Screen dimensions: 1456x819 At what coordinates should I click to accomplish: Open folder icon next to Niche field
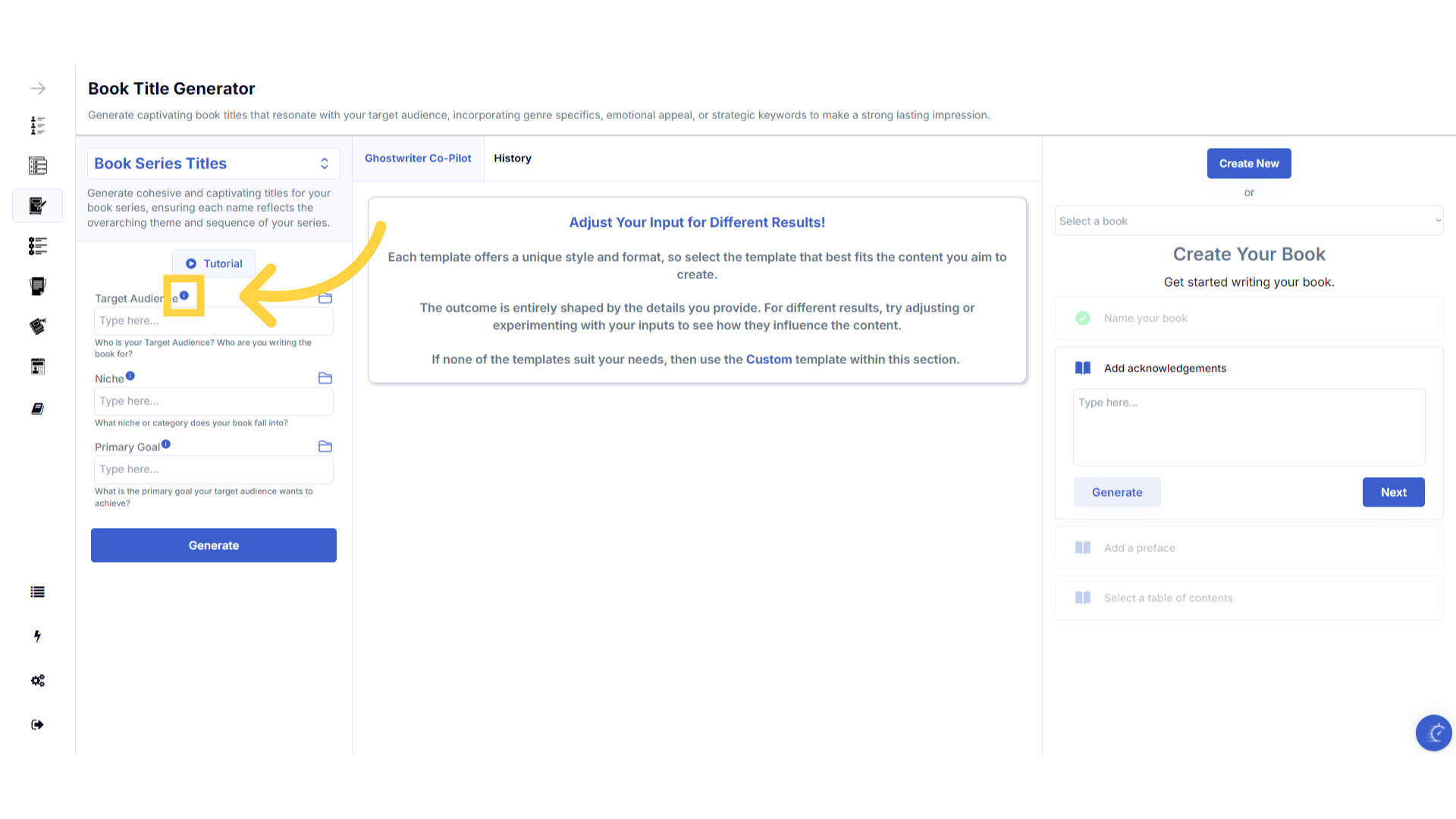(x=325, y=378)
